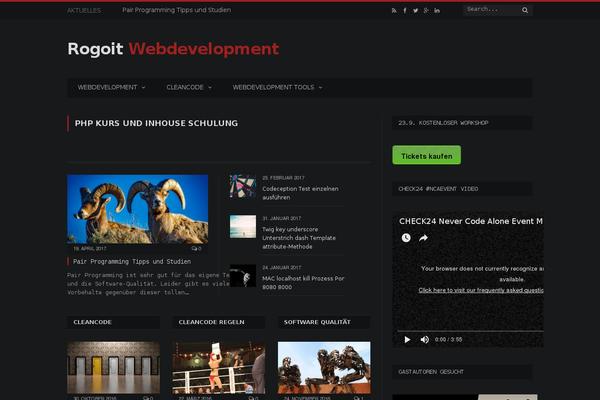Click the video time 0:00 / 3:55

(448, 340)
